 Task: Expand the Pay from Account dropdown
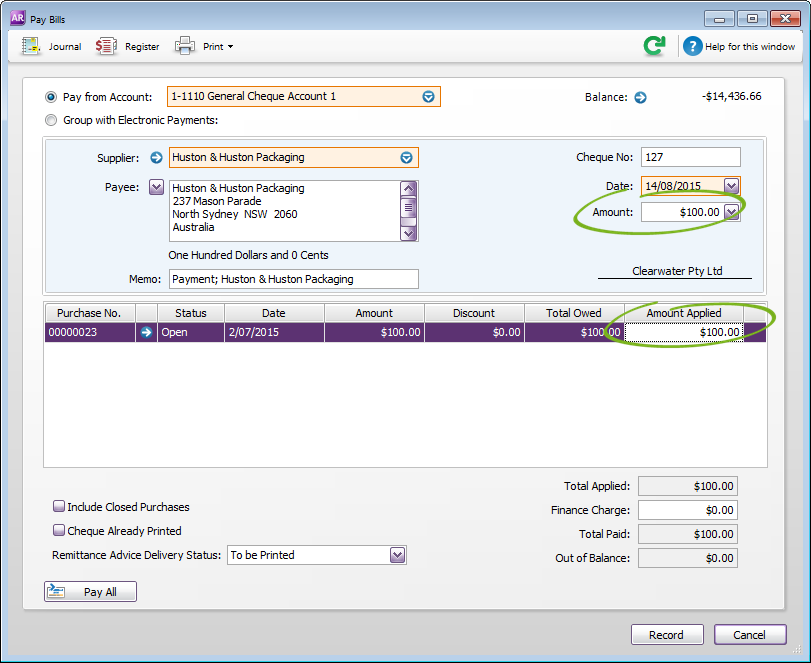(428, 97)
